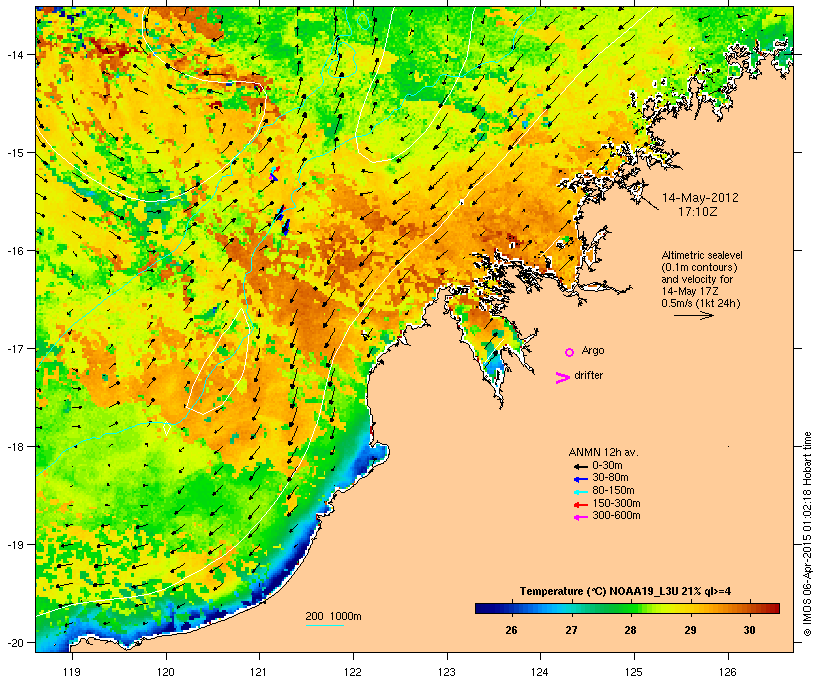Select the cyan 80-150m arrow in legend
This screenshot has height=680, width=820.
point(580,492)
